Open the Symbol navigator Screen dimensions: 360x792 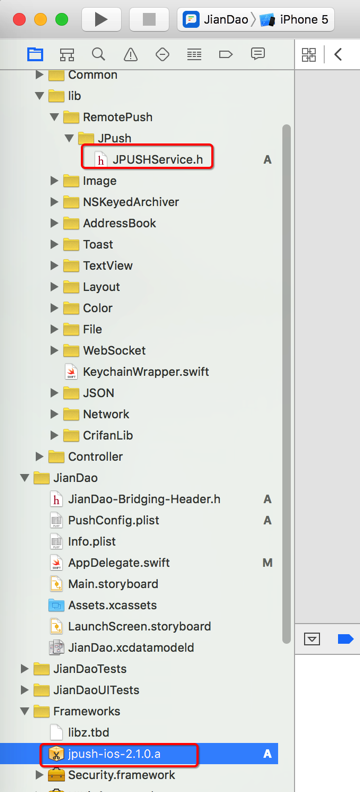coord(67,54)
